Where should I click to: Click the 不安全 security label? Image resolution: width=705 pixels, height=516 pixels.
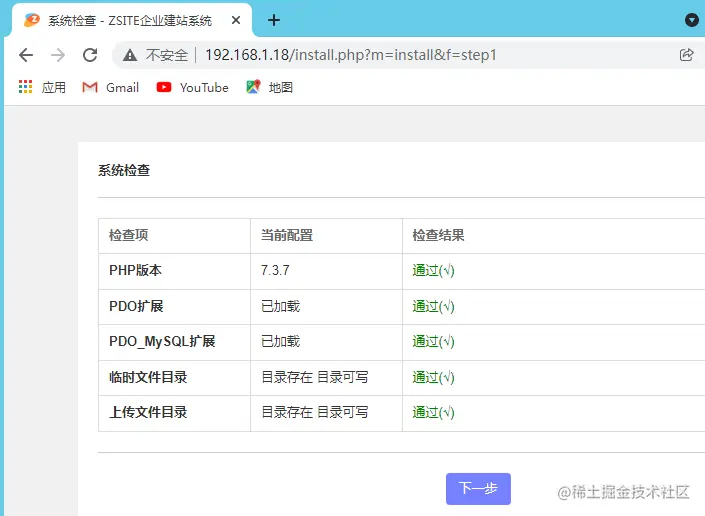(167, 55)
